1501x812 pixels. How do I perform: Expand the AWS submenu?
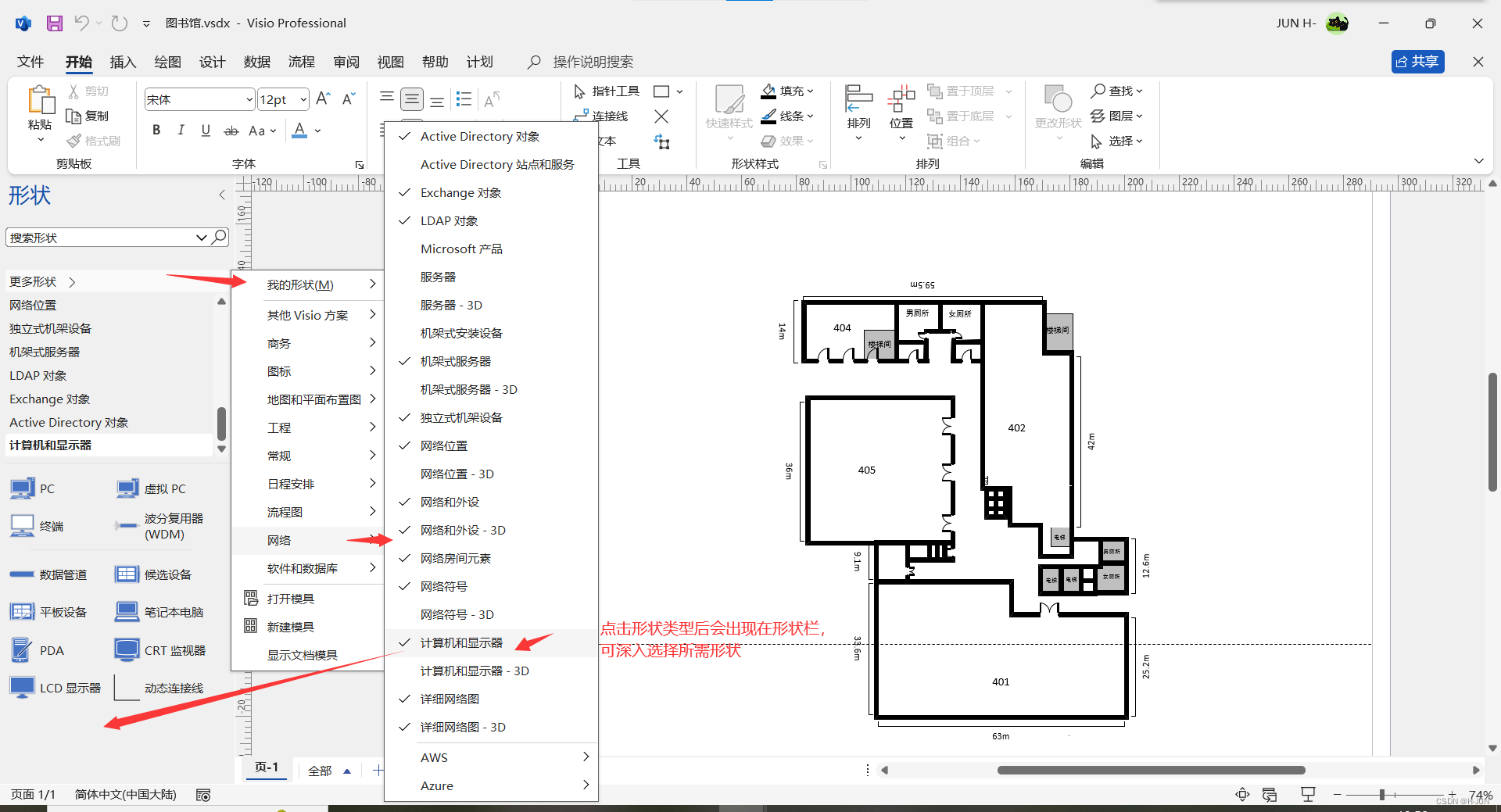point(492,757)
